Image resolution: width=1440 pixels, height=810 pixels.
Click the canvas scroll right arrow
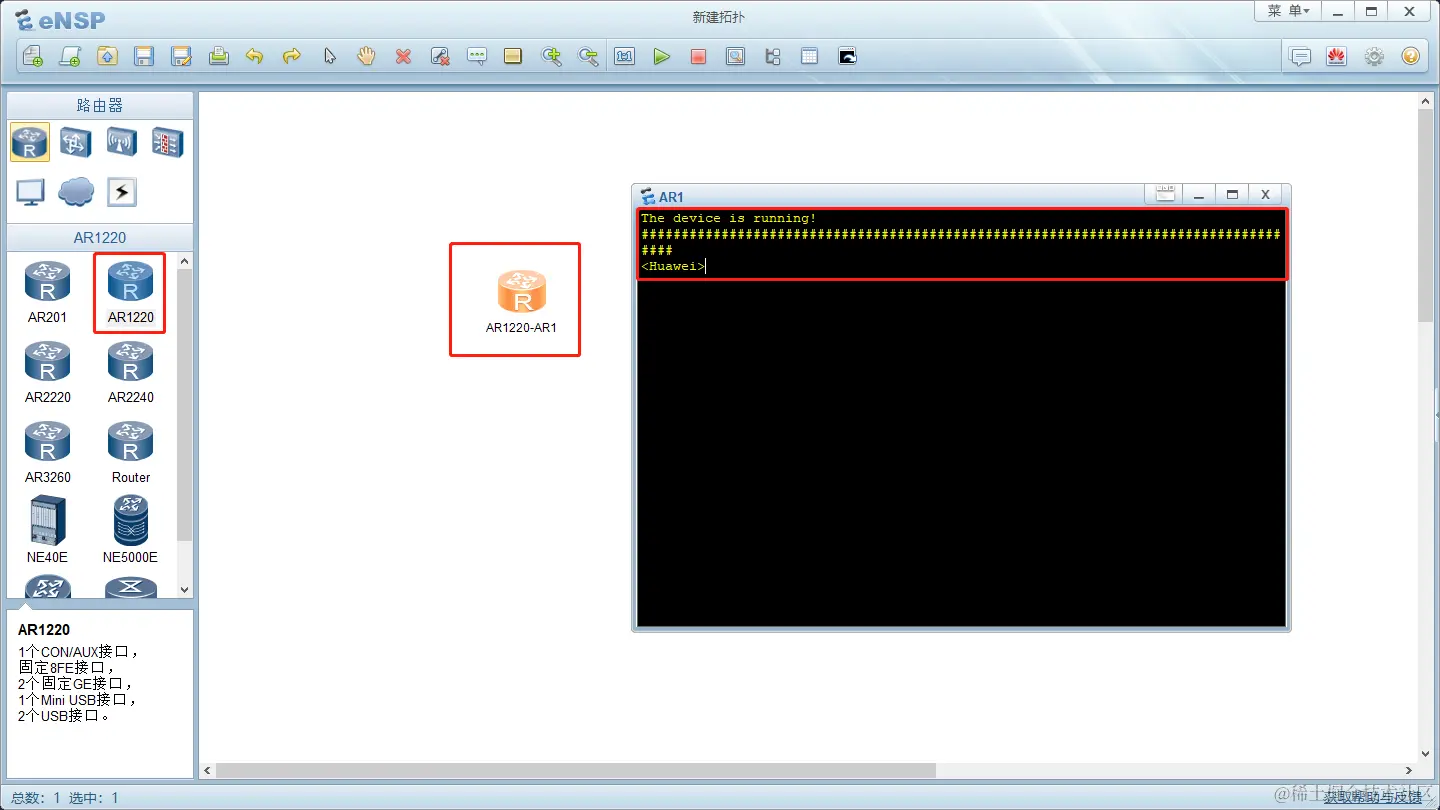1409,771
